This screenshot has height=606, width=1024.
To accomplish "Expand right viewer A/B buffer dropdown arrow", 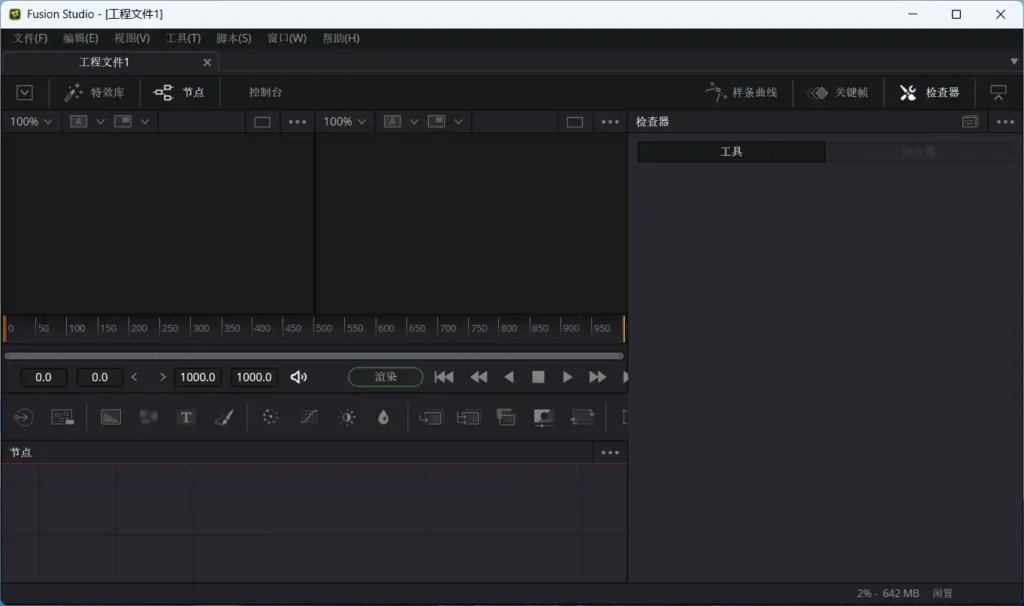I will pyautogui.click(x=414, y=121).
